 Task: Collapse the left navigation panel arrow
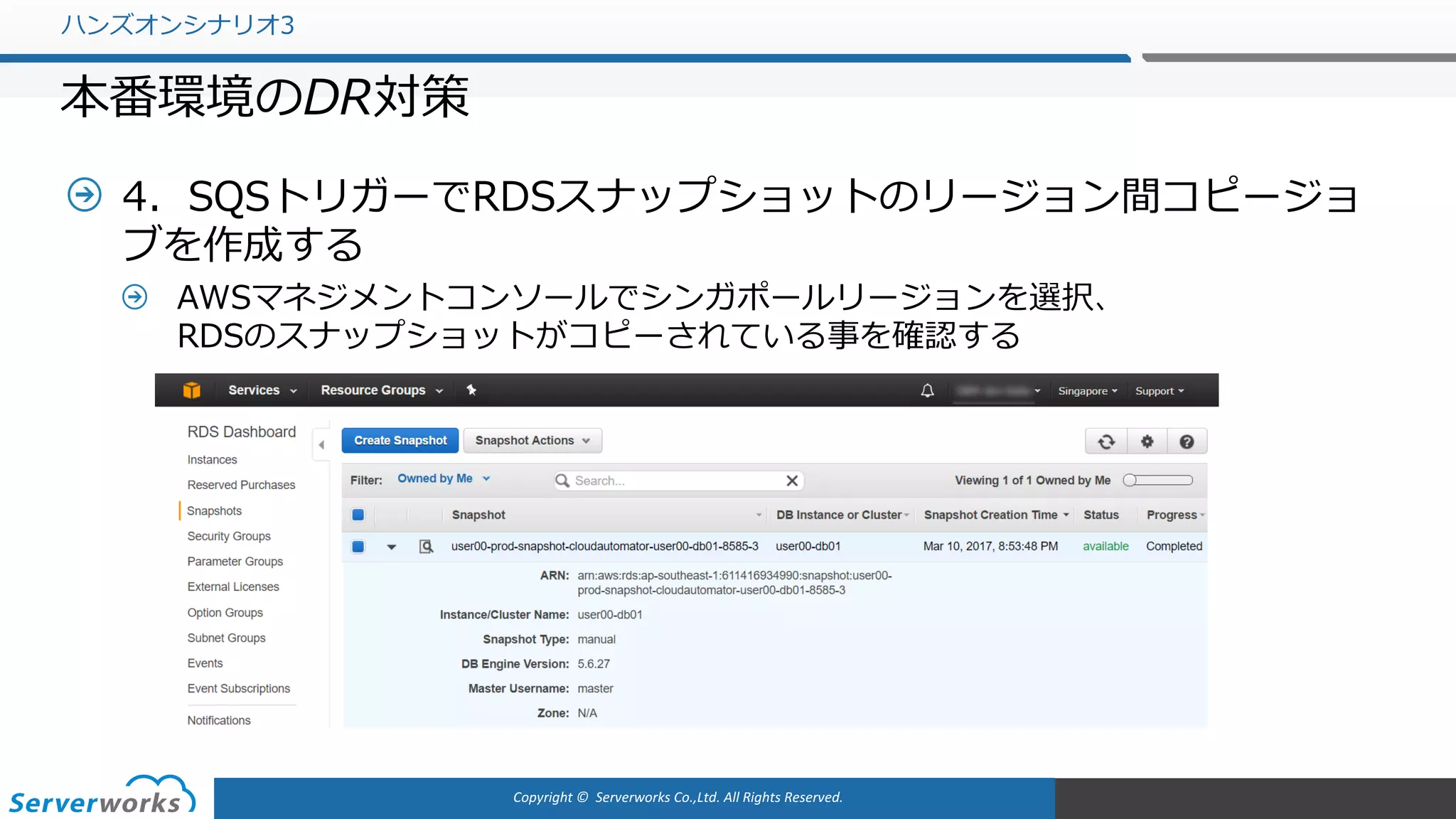[321, 444]
